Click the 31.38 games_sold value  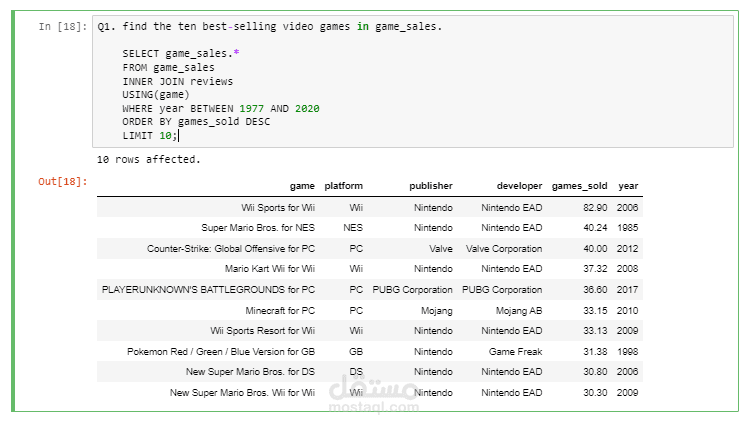[x=595, y=352]
